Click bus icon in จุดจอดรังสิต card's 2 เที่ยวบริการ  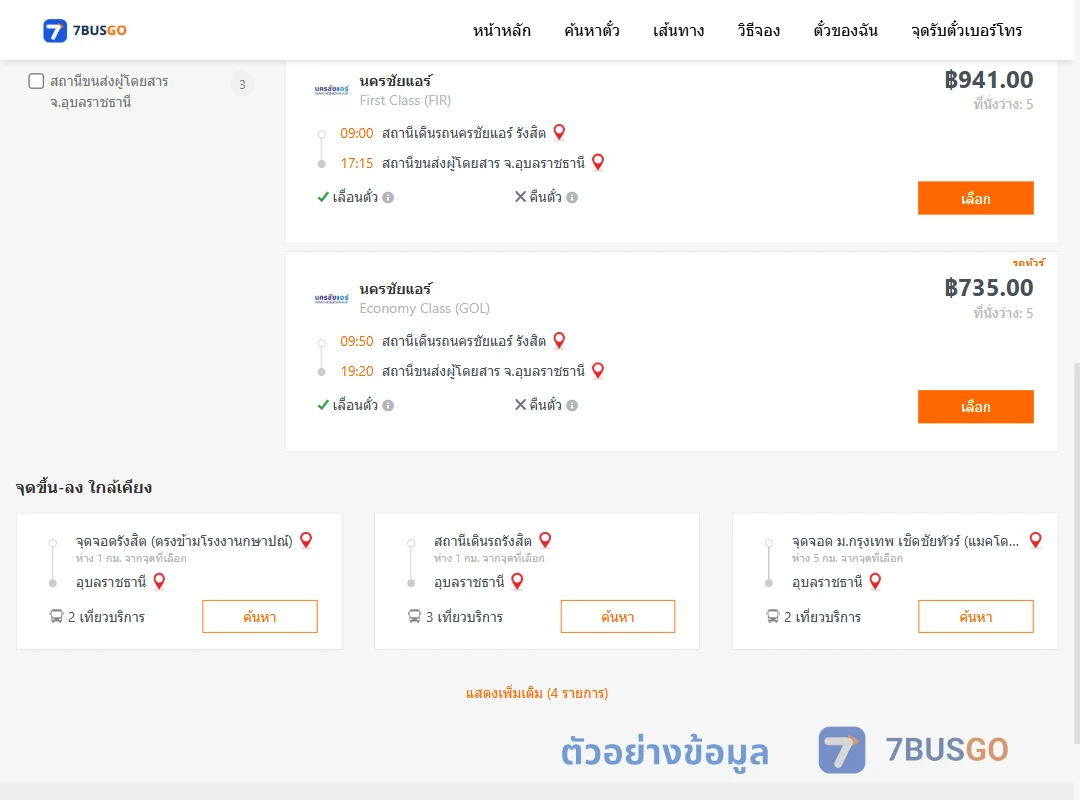click(x=56, y=616)
